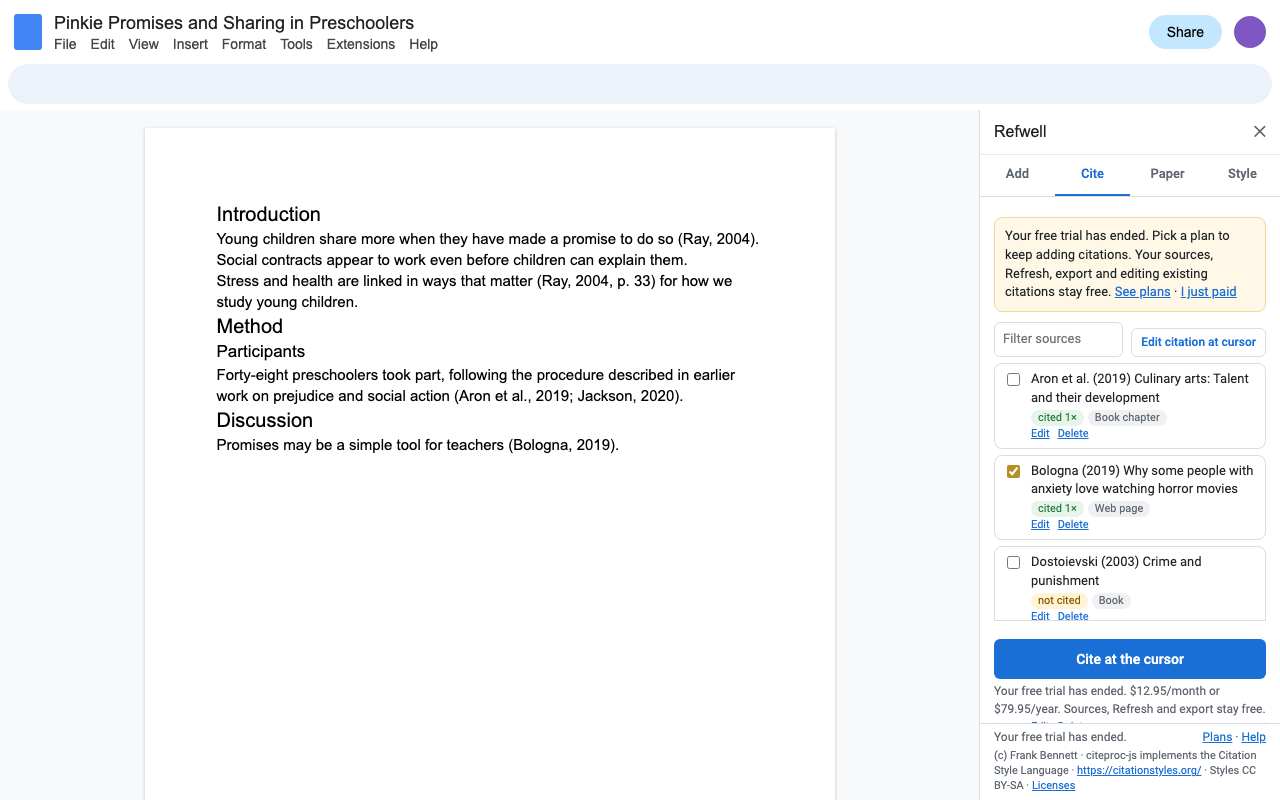The height and width of the screenshot is (800, 1280).
Task: Click the Share button
Action: tap(1185, 32)
